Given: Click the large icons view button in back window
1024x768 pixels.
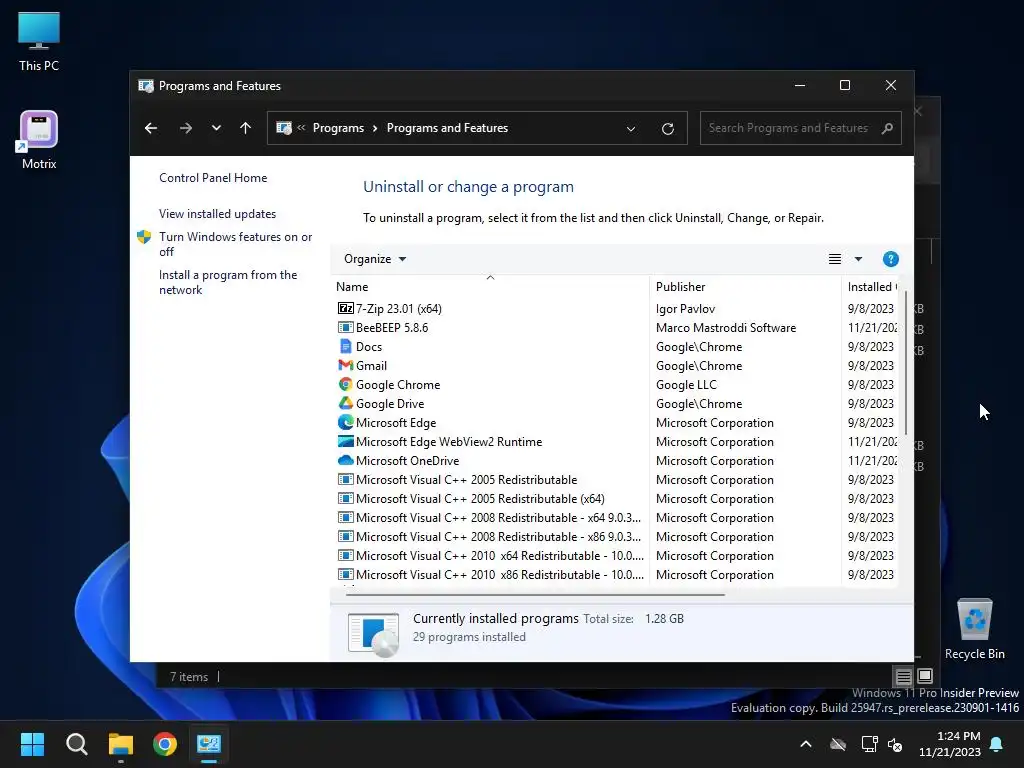Looking at the screenshot, I should tap(925, 676).
